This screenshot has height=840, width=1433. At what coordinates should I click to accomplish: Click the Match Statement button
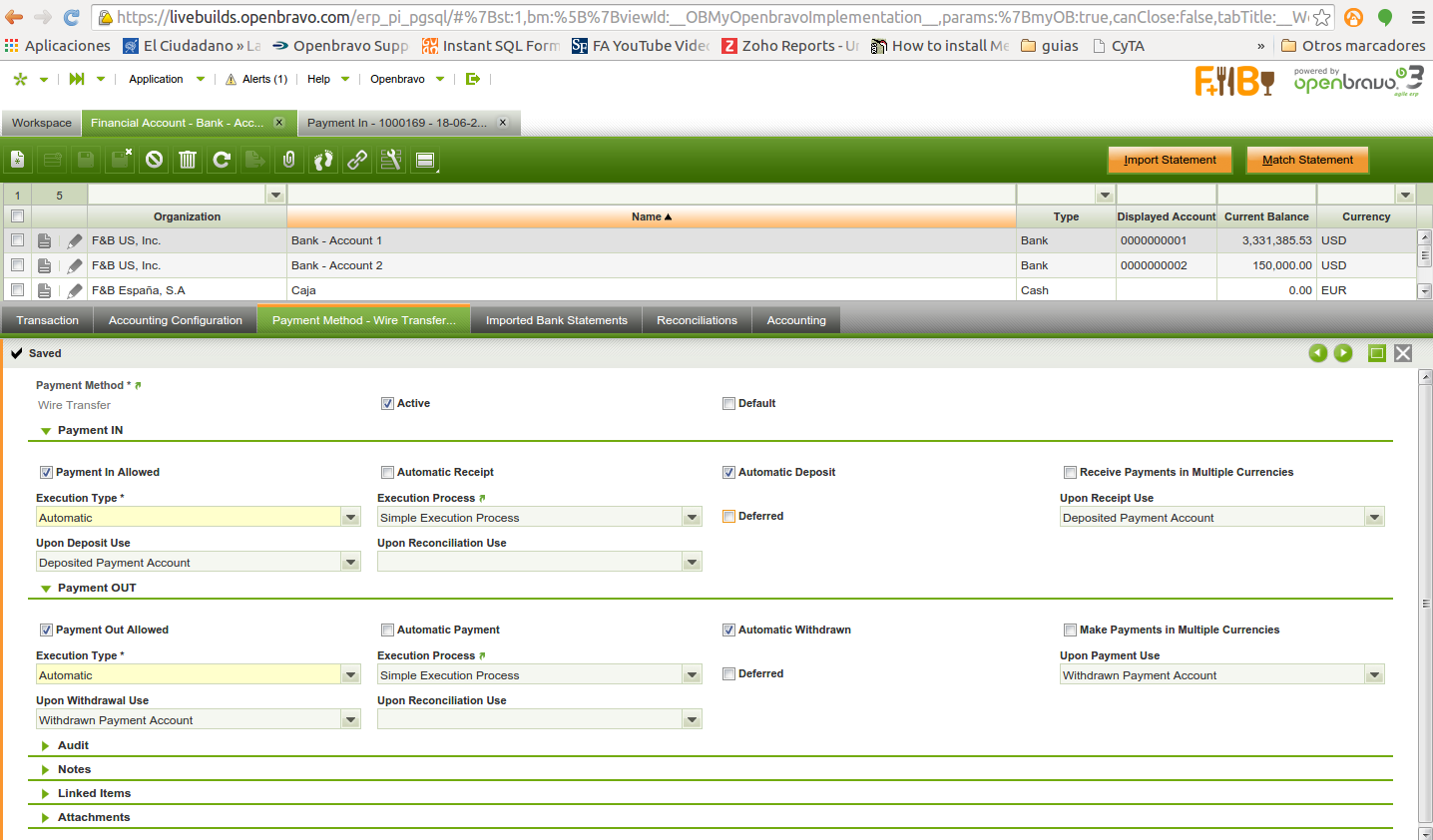[1307, 160]
